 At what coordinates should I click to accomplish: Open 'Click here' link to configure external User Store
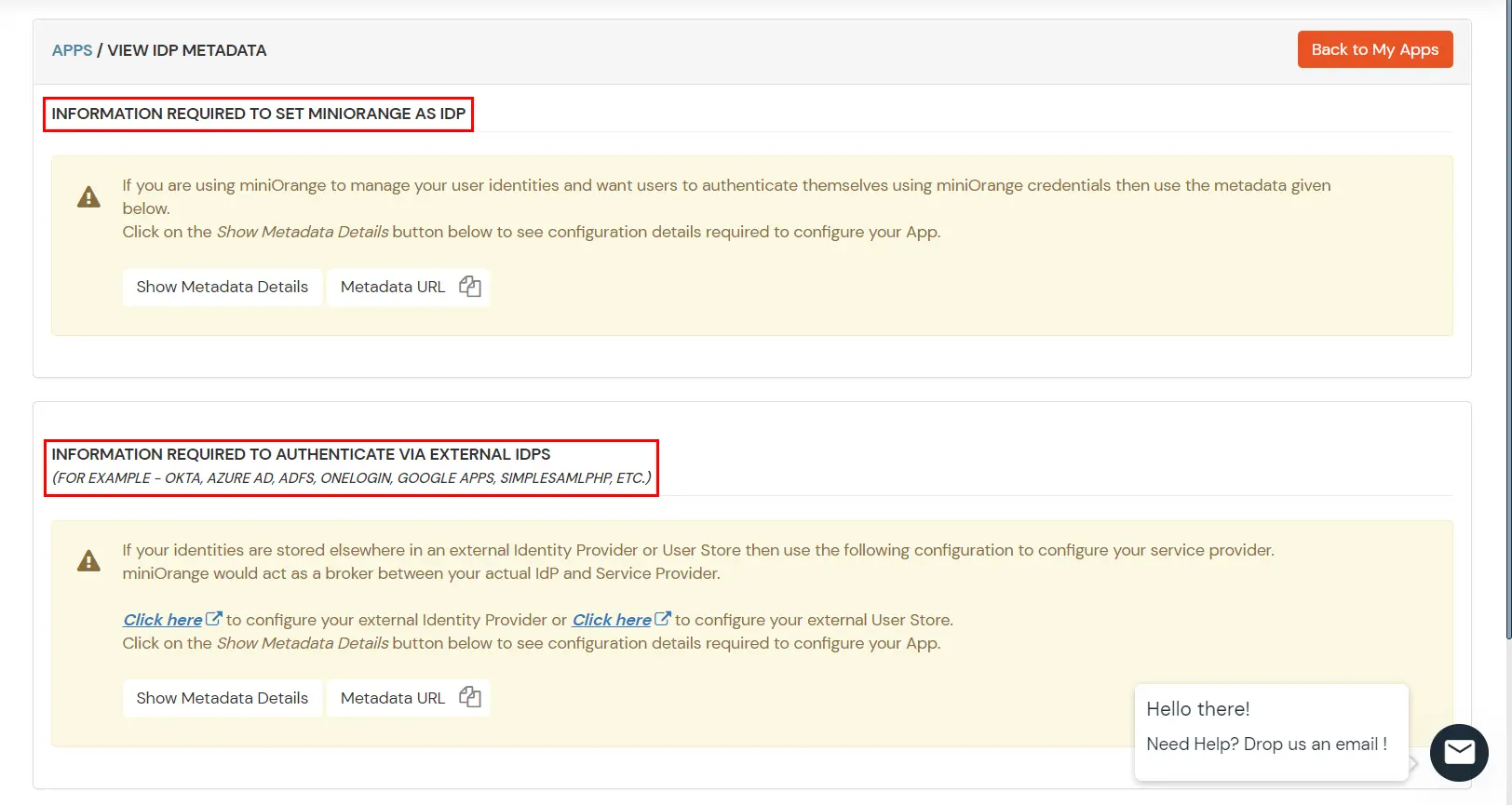[x=612, y=620]
